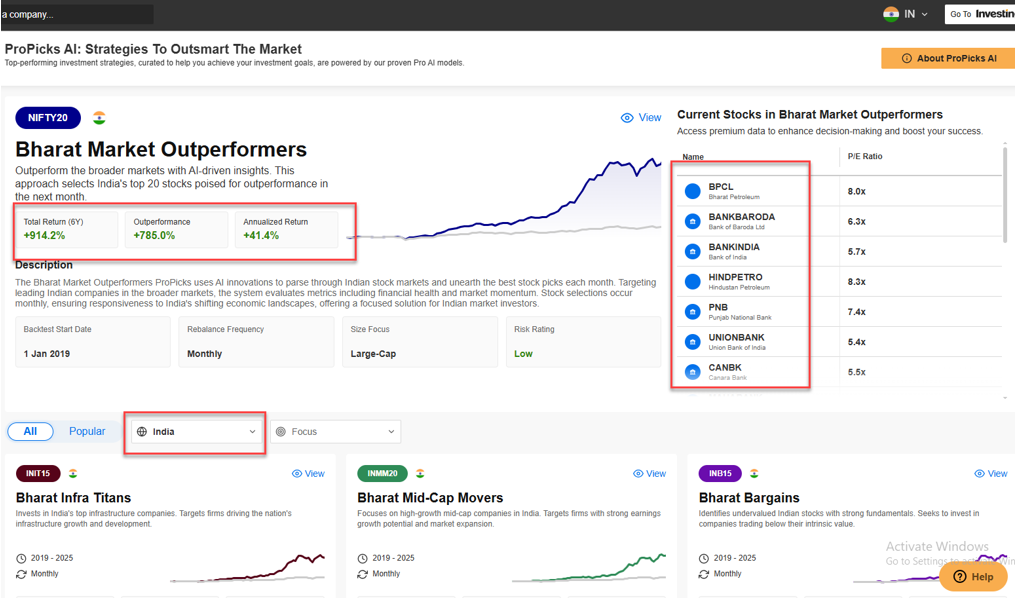Click the Hindustan Petroleum logo icon

692,282
